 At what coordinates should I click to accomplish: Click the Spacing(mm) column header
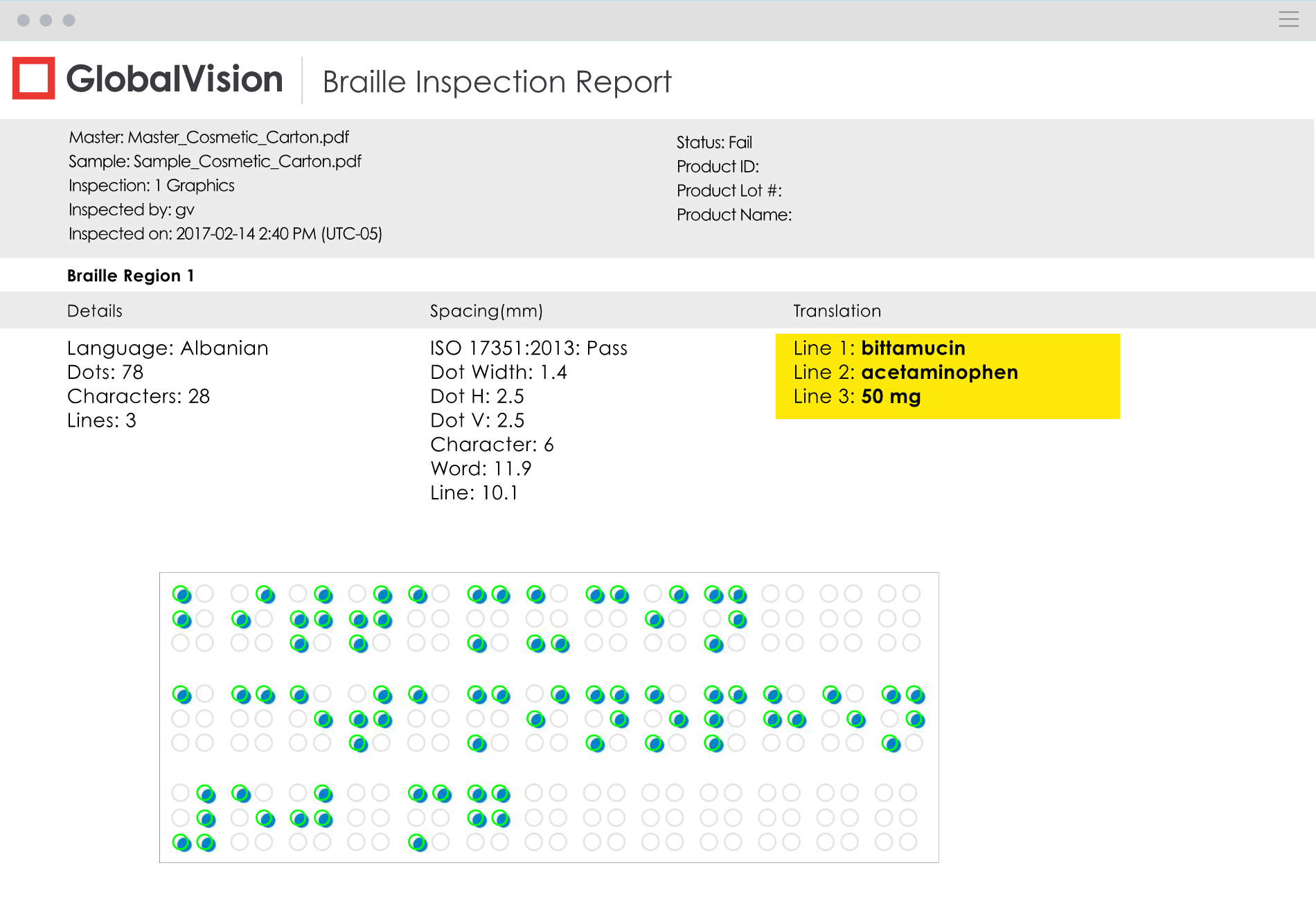tap(486, 311)
